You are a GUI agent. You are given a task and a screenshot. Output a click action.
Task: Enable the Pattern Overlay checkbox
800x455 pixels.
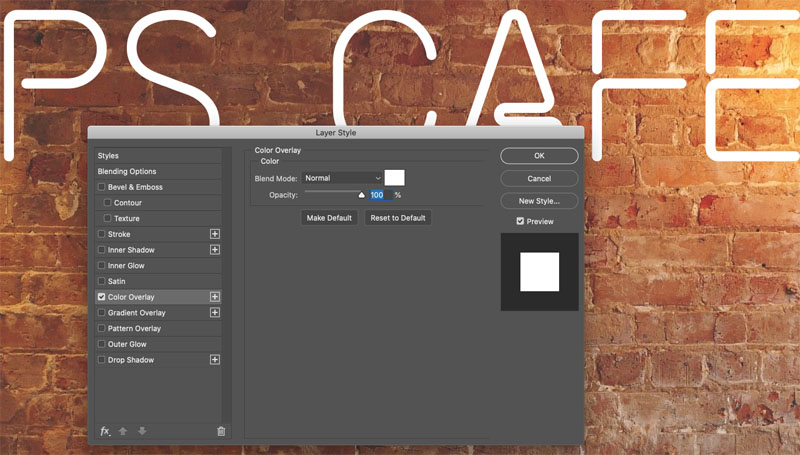click(102, 328)
